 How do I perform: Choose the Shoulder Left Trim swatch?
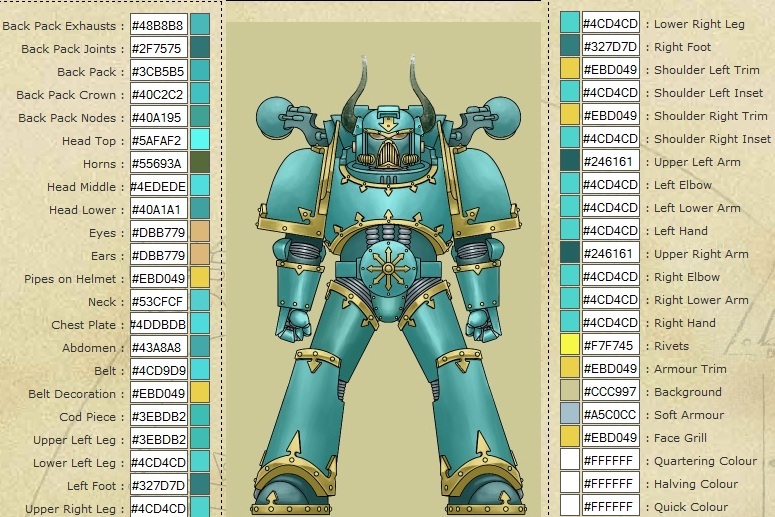[x=570, y=70]
